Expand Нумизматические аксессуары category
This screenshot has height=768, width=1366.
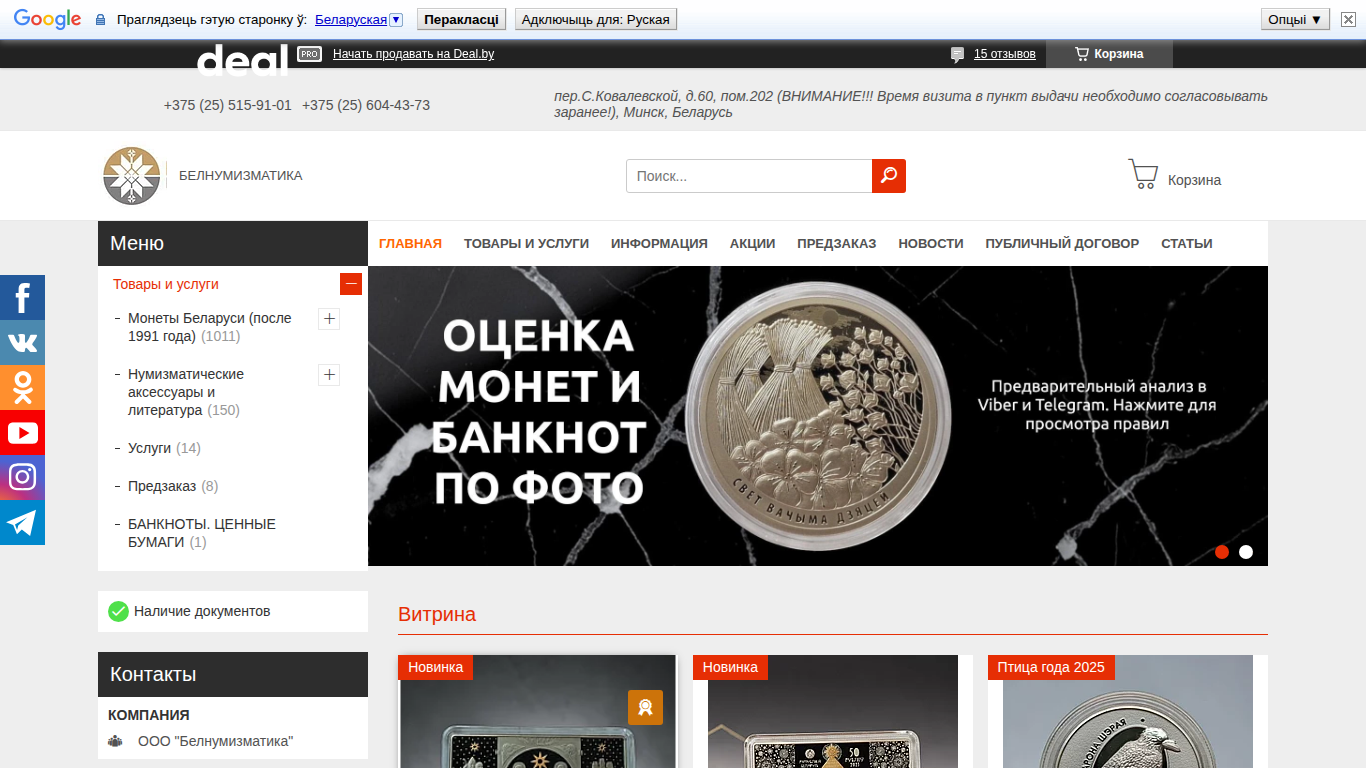pyautogui.click(x=329, y=375)
